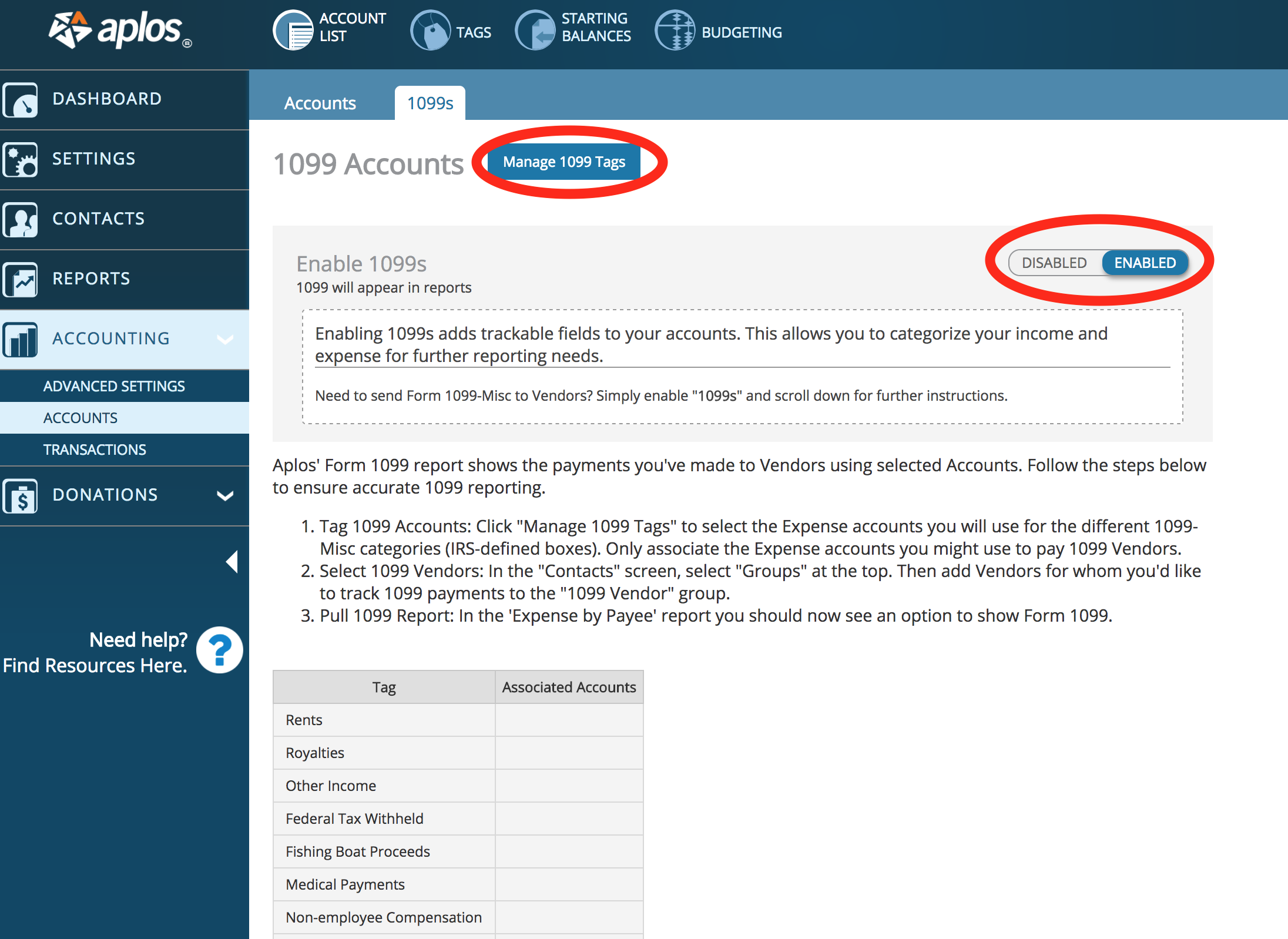Image resolution: width=1288 pixels, height=939 pixels.
Task: Click the Aplos logo
Action: [120, 30]
